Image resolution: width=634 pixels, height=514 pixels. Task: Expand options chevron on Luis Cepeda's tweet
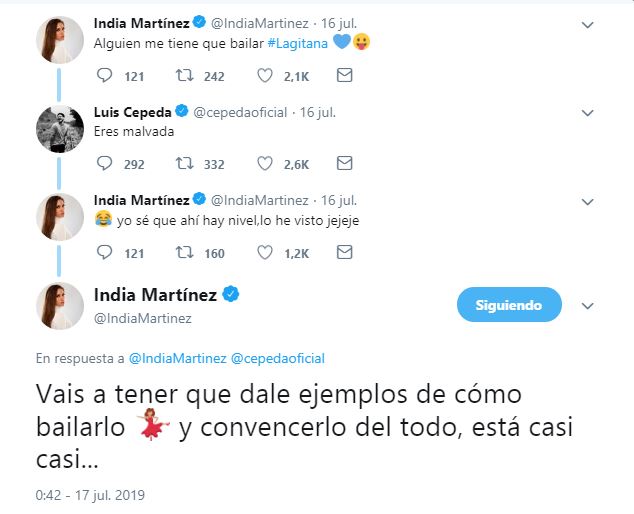click(x=587, y=113)
